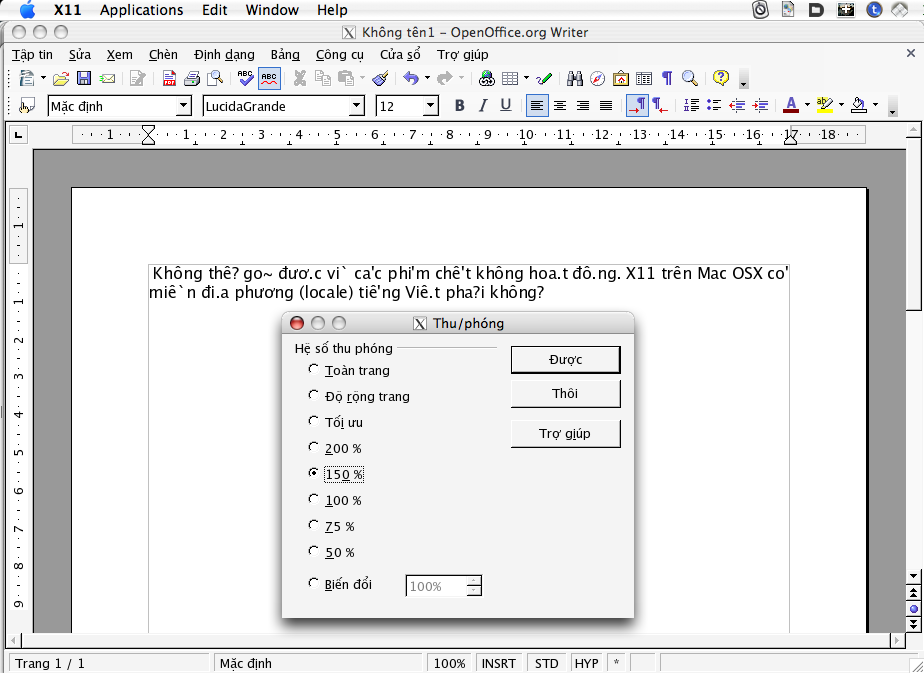Click the Help question mark icon

point(721,78)
